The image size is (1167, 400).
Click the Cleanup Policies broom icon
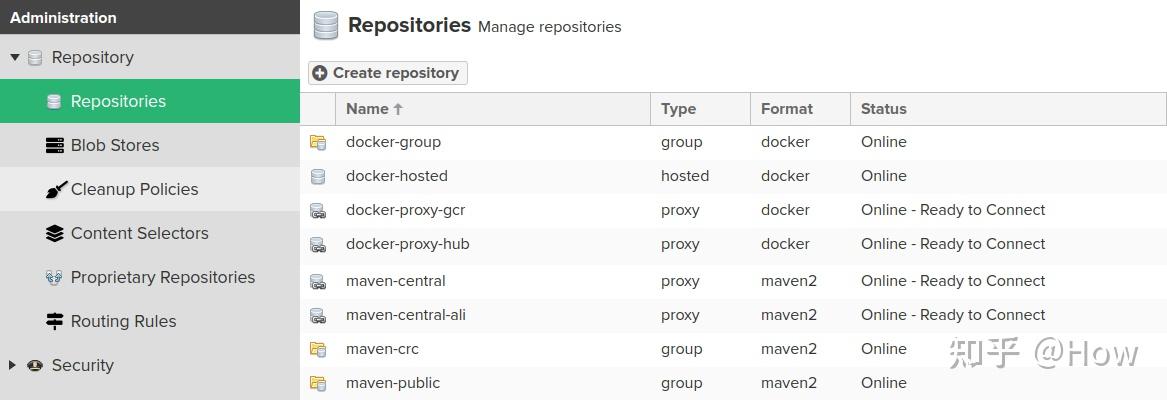tap(55, 189)
